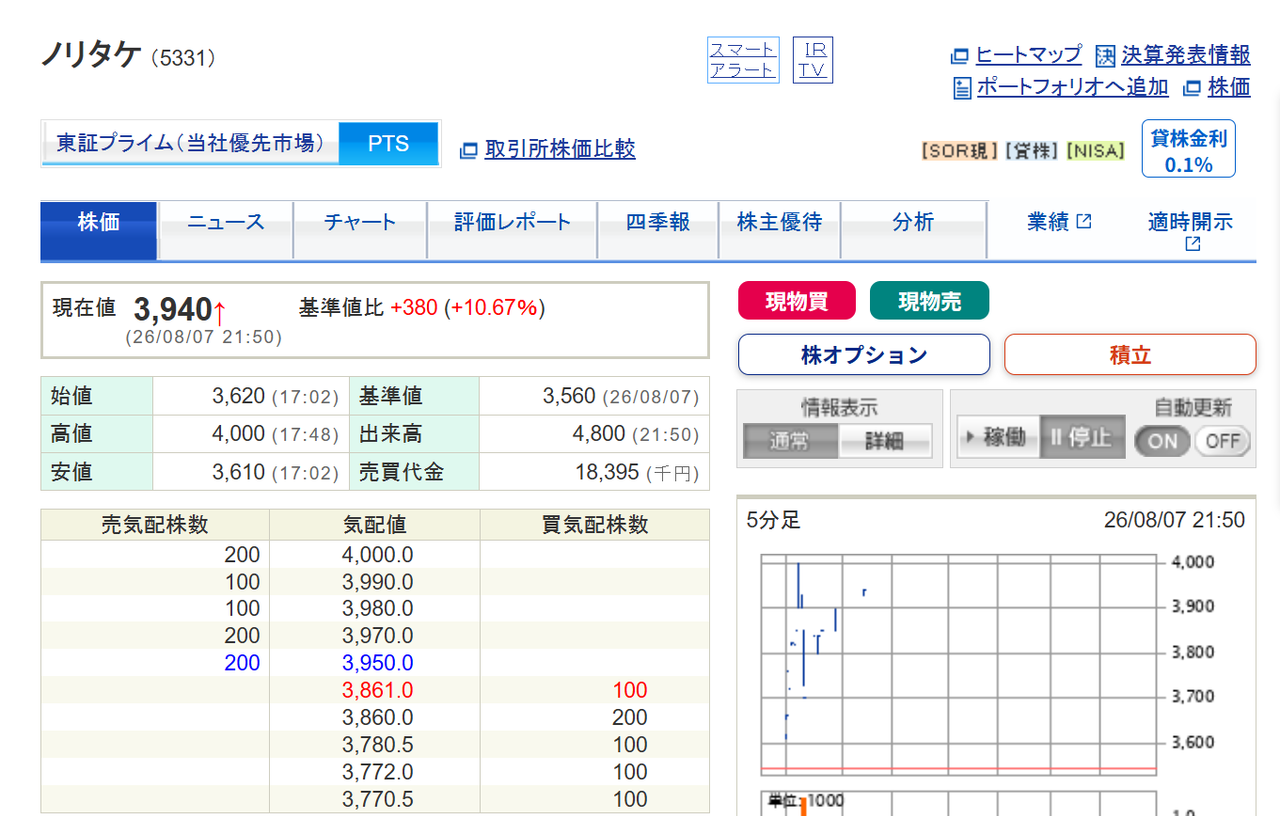This screenshot has width=1280, height=816.
Task: Pause auto-update with 停止 button
Action: click(1083, 438)
